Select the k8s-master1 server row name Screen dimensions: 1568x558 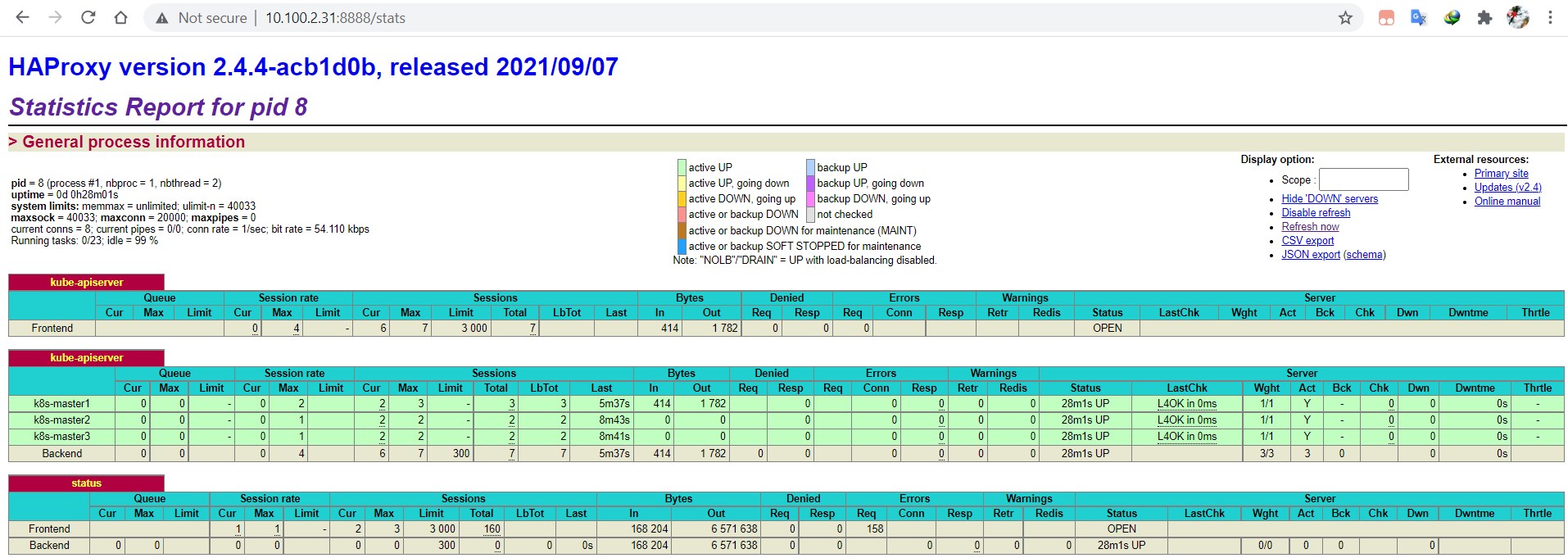click(62, 404)
